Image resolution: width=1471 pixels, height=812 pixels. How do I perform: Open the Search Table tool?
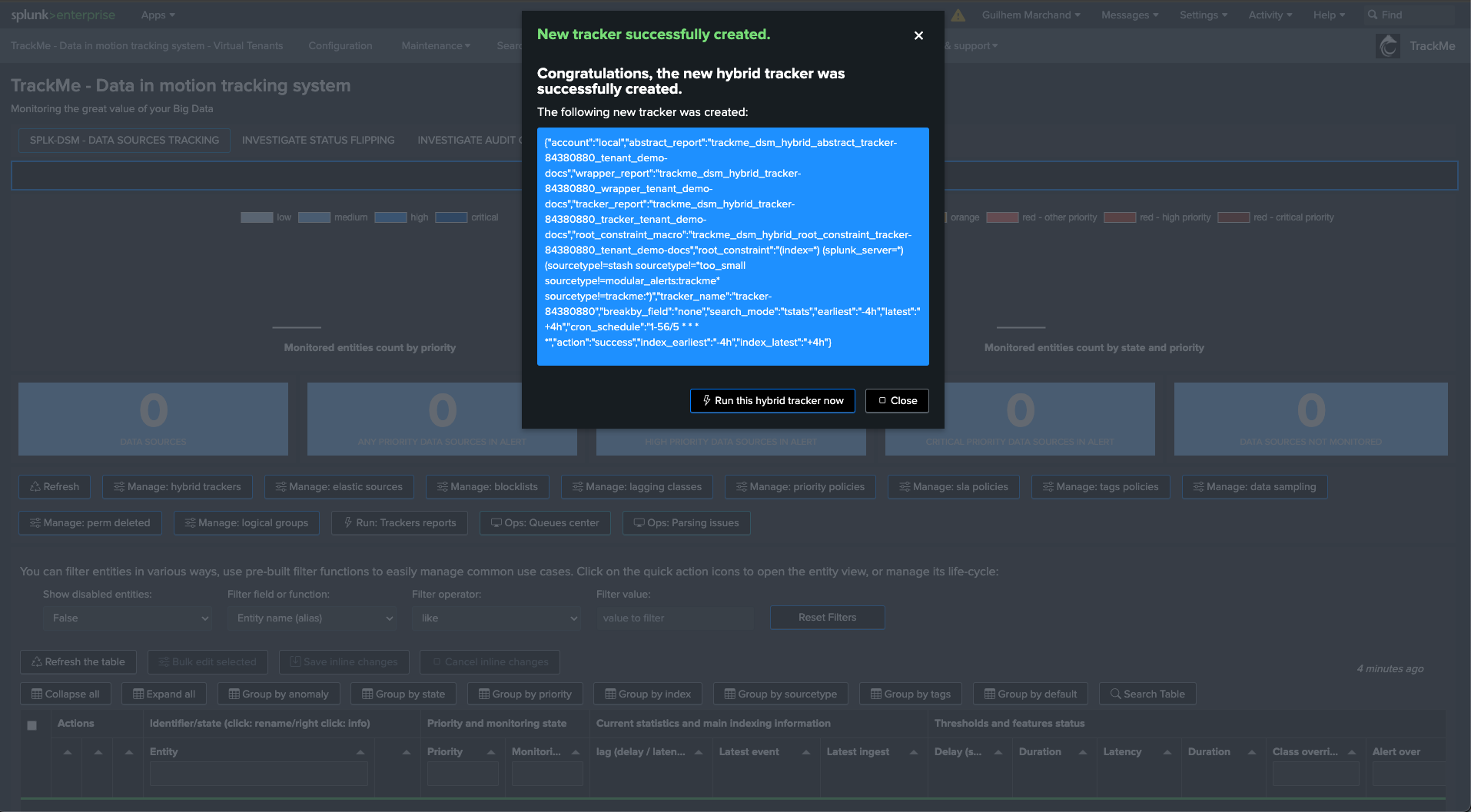[1147, 694]
